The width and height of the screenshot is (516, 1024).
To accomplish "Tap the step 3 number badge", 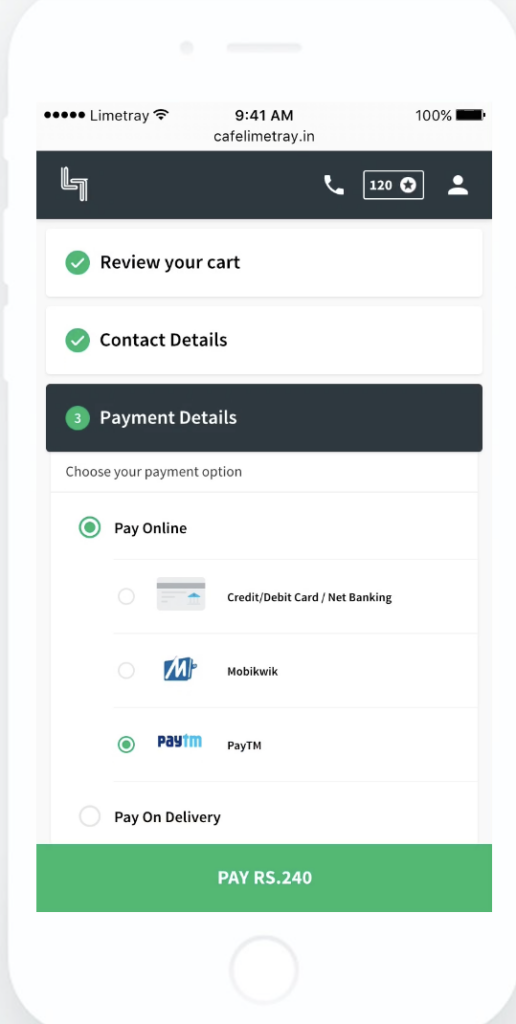I will click(78, 418).
